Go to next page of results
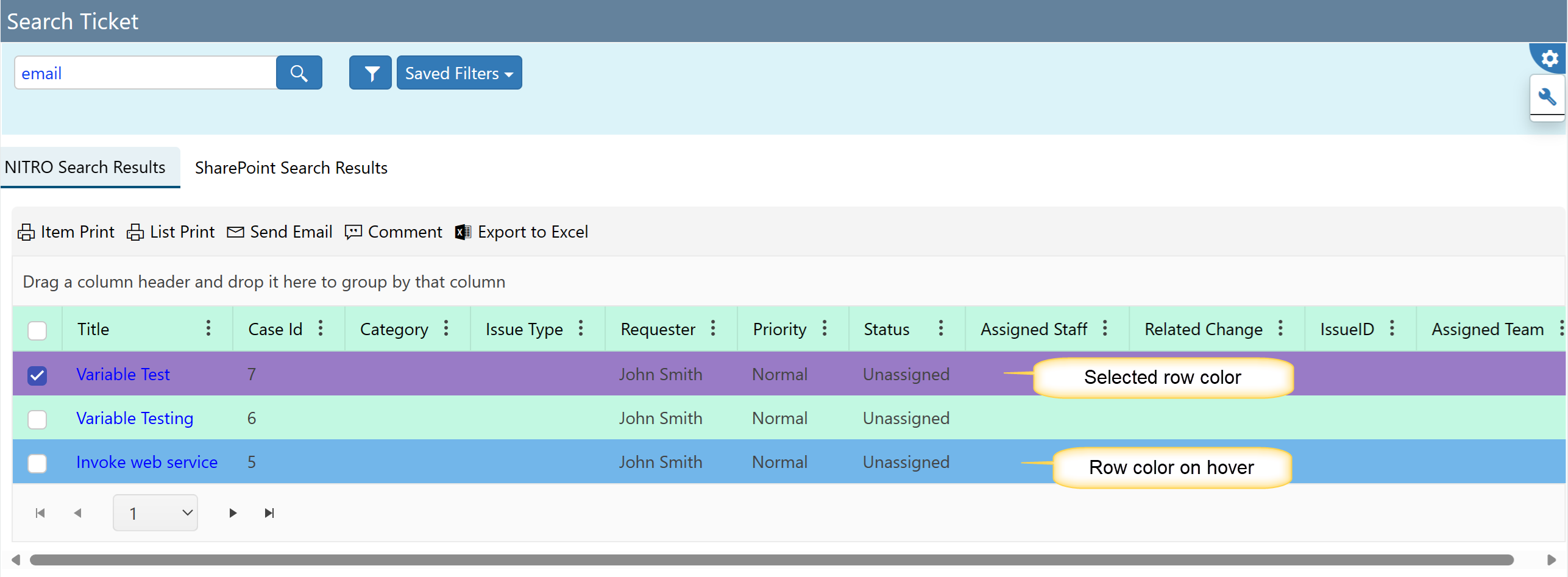Viewport: 1568px width, 577px height. [233, 513]
